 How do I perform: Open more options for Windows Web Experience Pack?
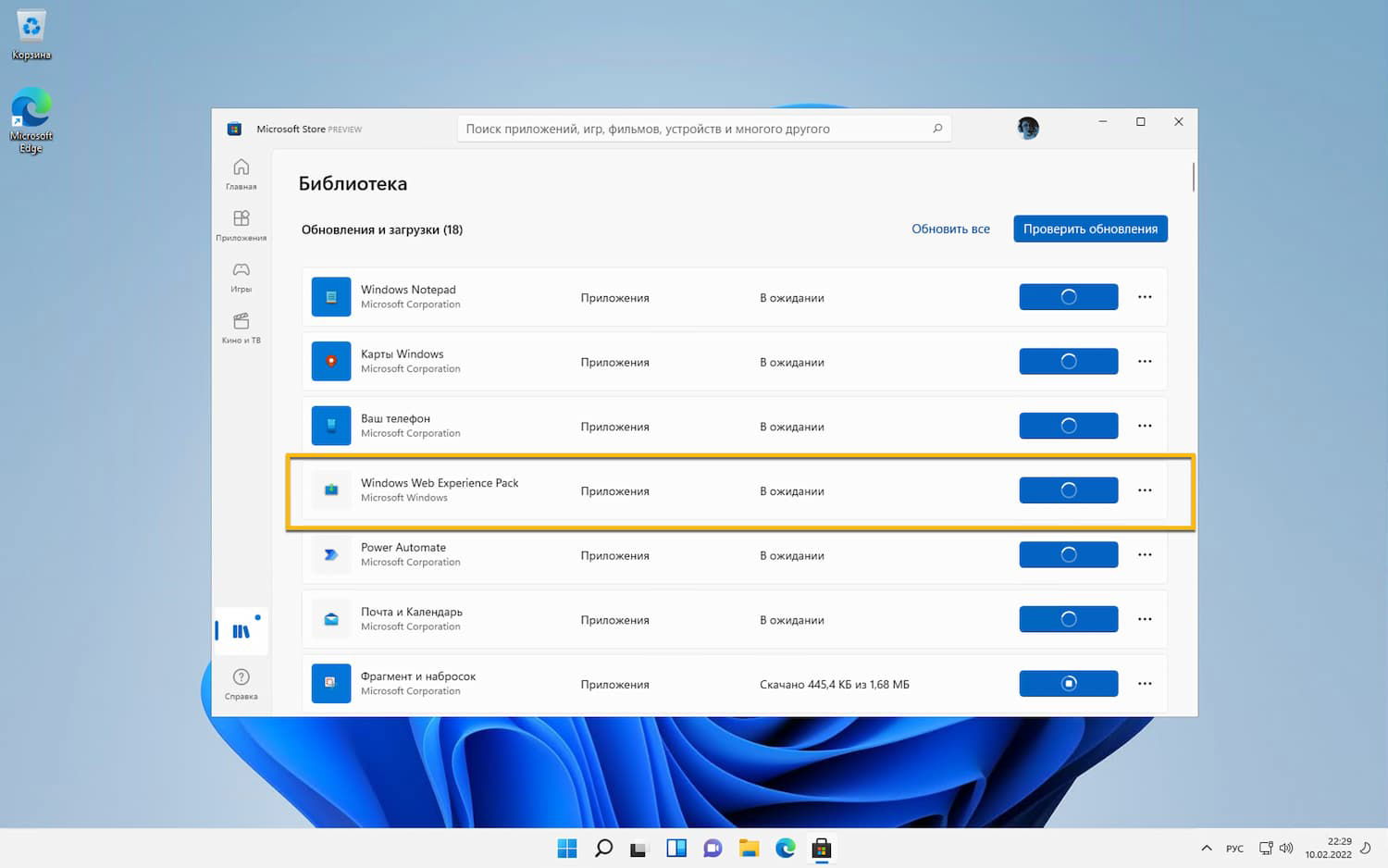tap(1145, 490)
